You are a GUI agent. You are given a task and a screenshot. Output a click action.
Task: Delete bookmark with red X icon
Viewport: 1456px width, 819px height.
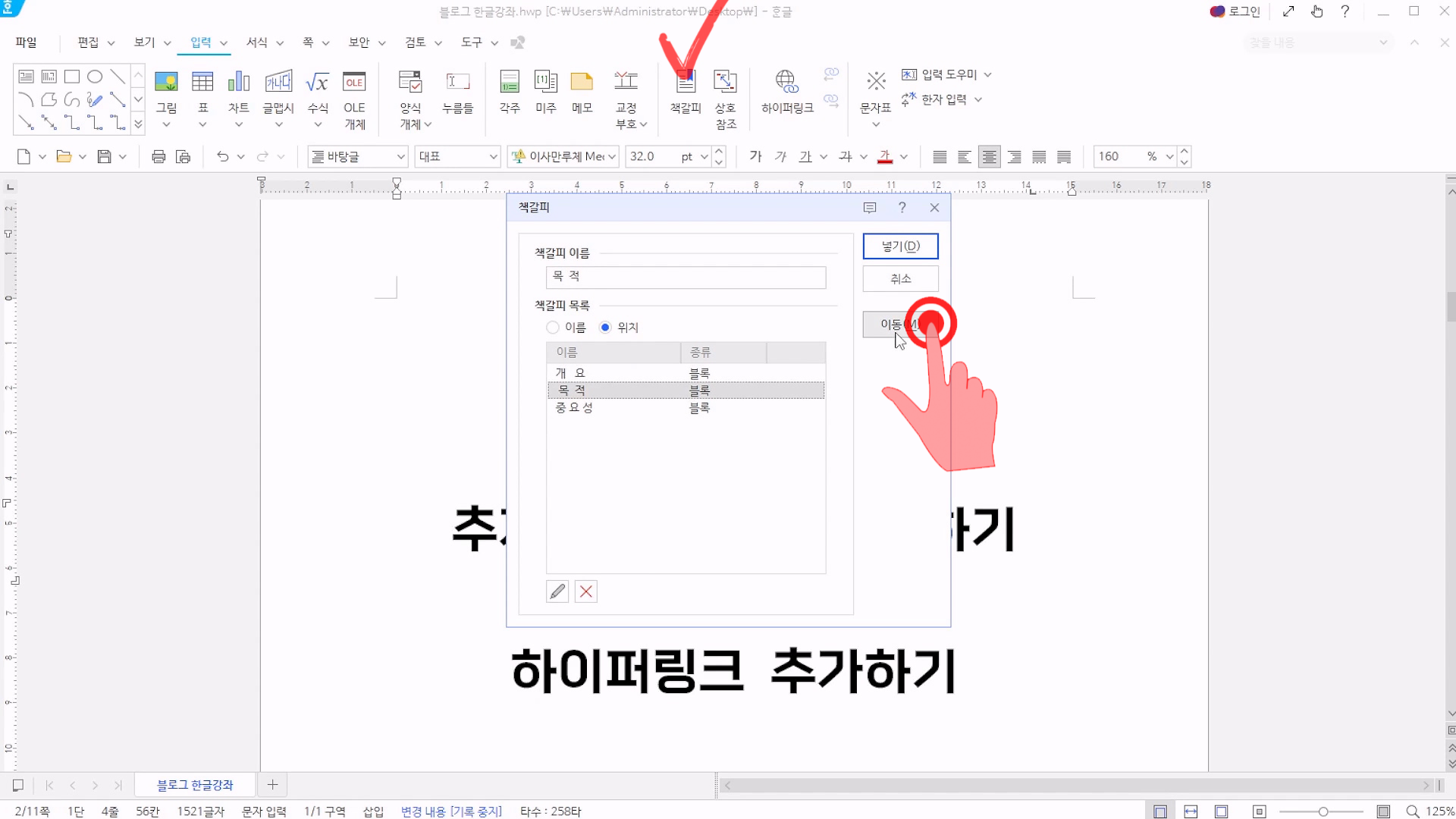(586, 591)
